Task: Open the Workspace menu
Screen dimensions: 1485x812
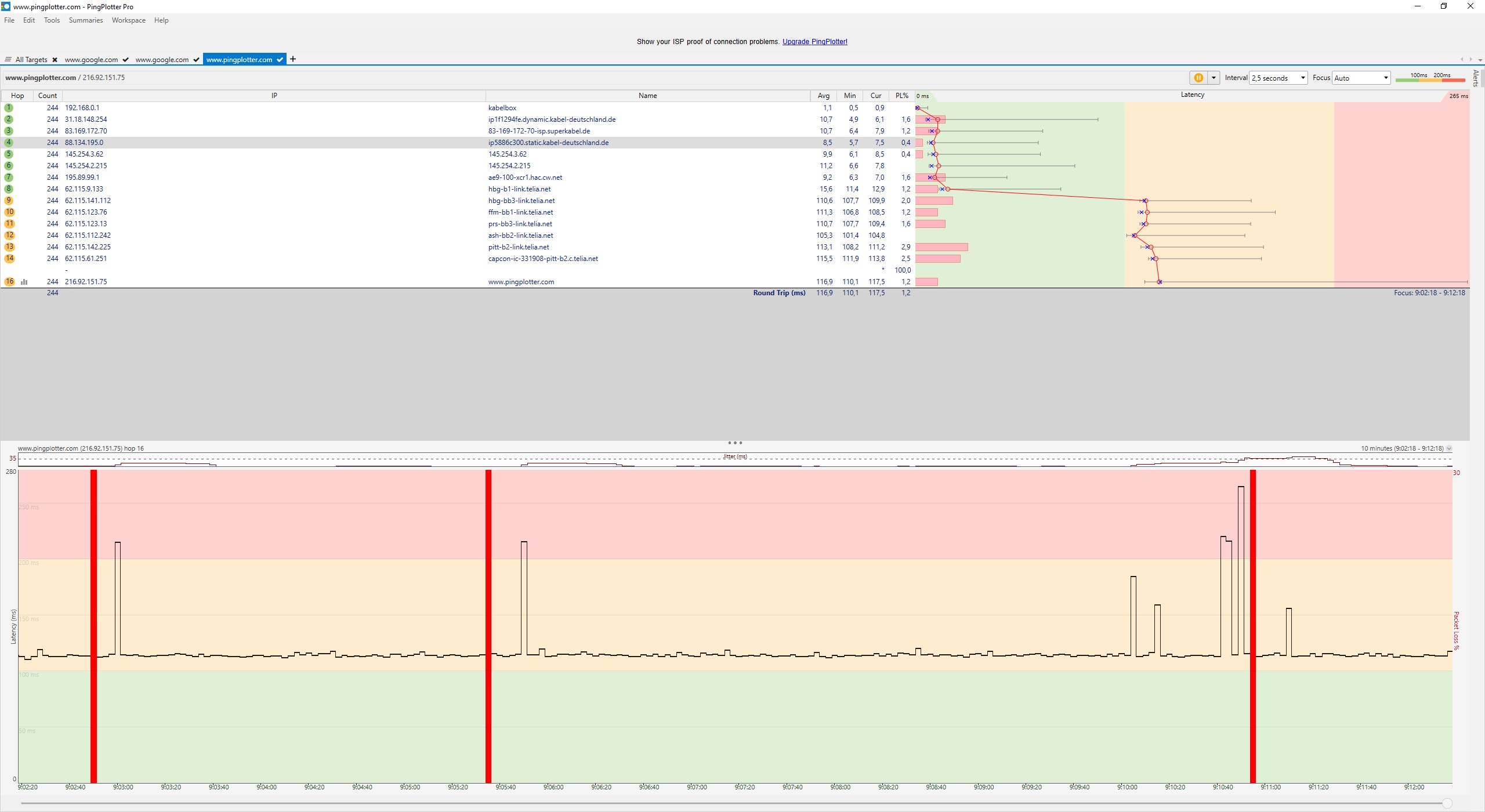Action: click(128, 20)
